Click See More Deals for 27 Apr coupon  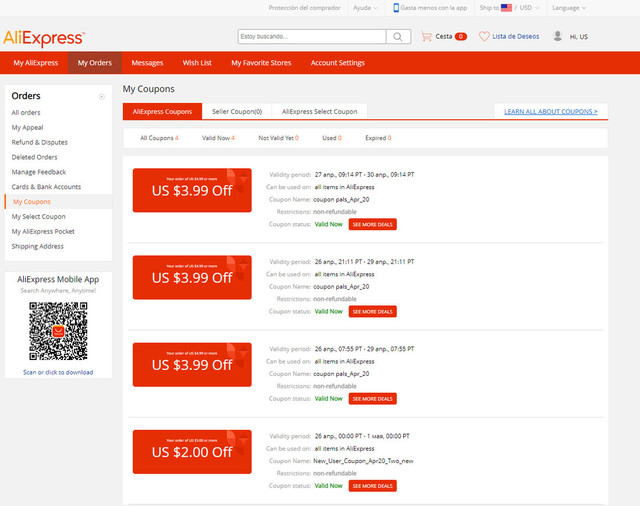tap(373, 224)
